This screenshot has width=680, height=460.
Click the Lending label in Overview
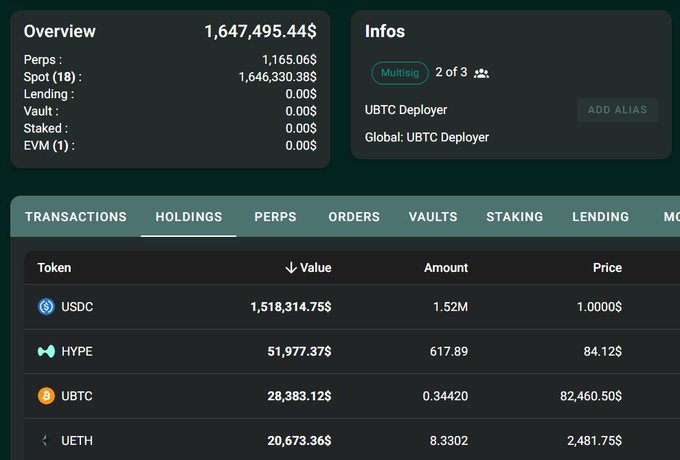49,94
